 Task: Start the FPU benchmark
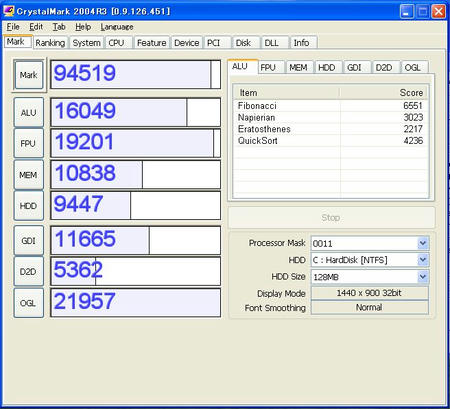29,143
